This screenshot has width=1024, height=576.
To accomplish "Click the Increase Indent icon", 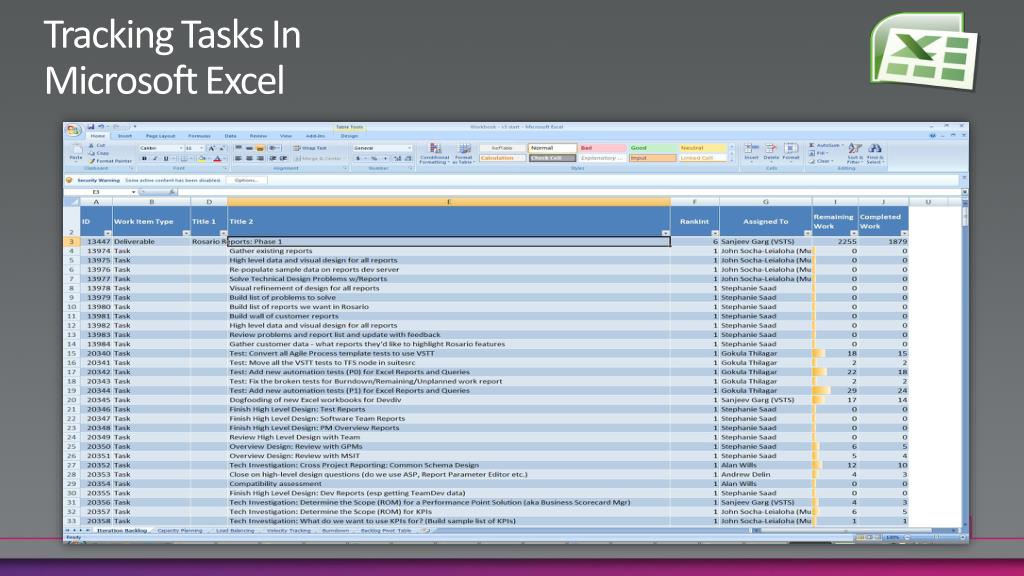I will (283, 159).
